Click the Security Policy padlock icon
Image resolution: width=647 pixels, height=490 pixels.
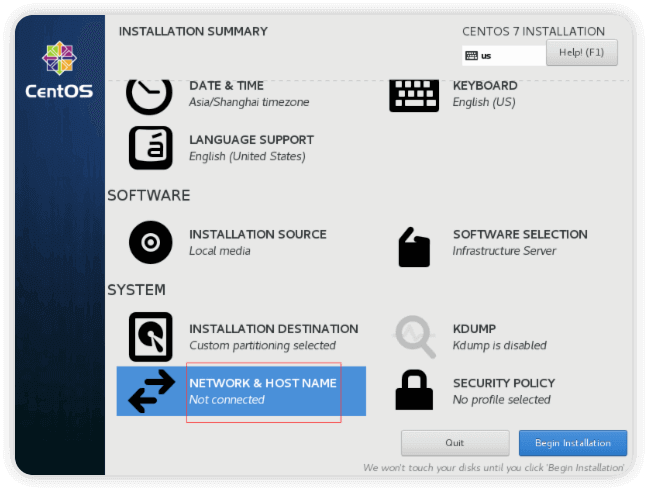pos(414,390)
